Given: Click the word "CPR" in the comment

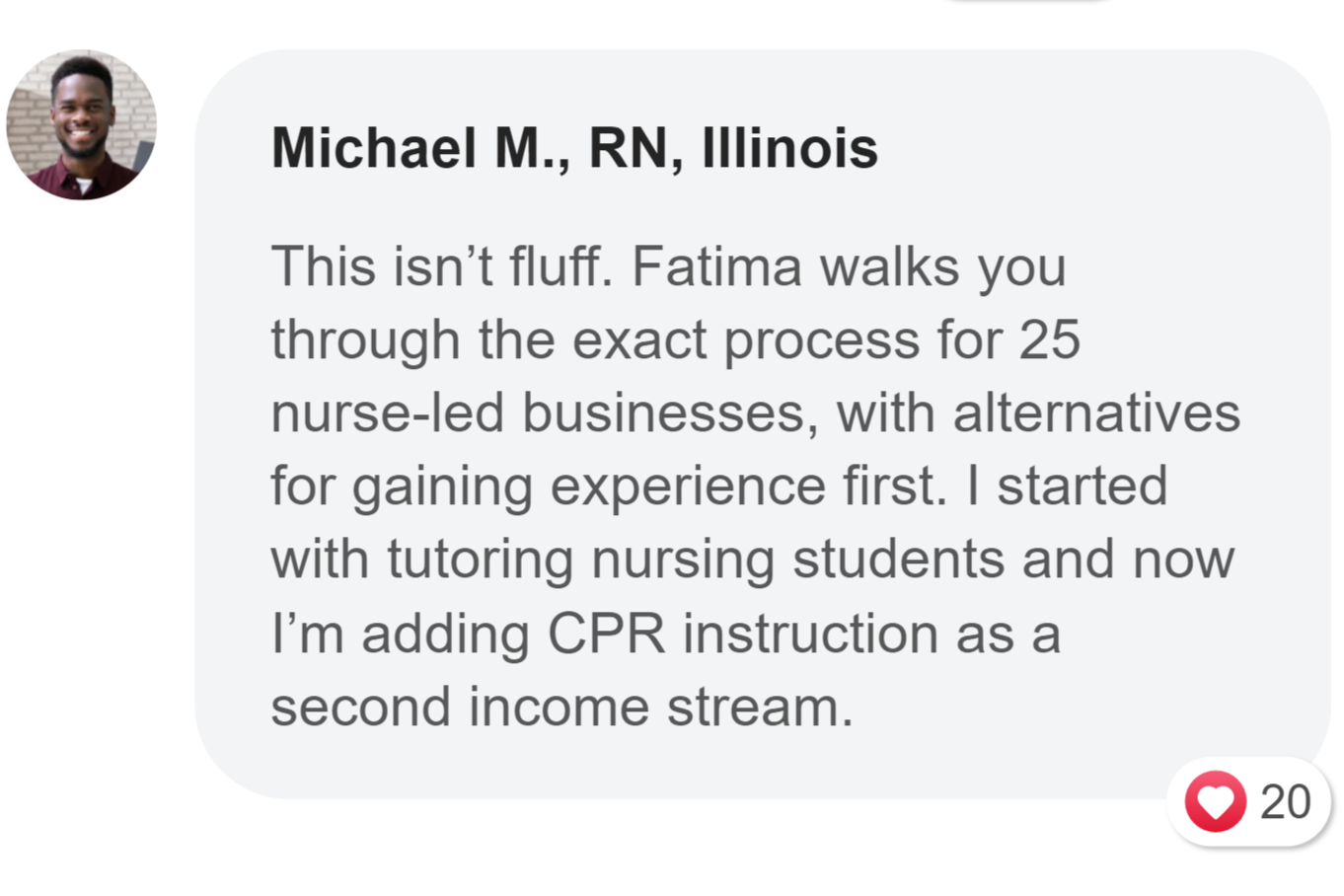Looking at the screenshot, I should 606,633.
